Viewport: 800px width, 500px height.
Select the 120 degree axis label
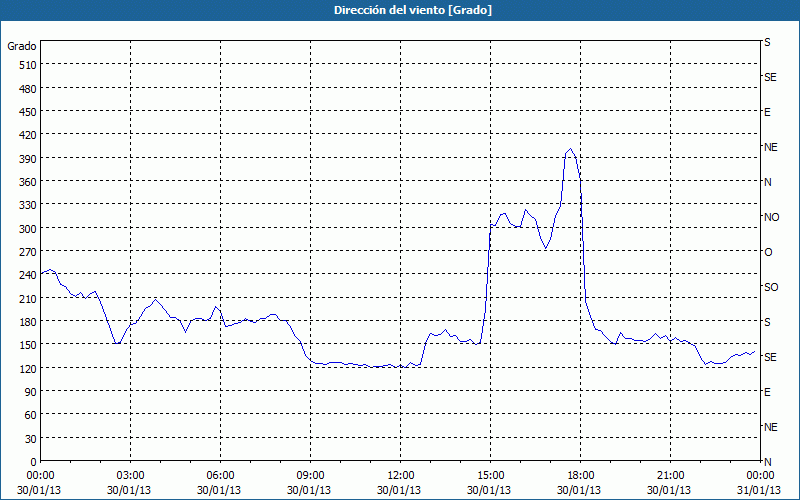[x=28, y=368]
